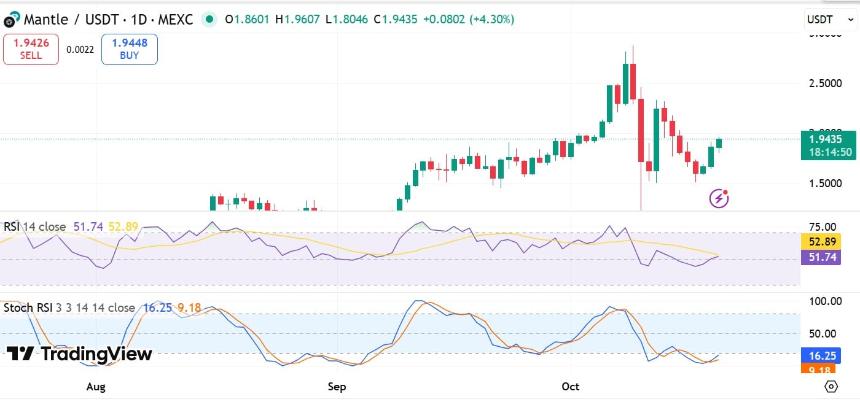Open chart settings gear icon
The height and width of the screenshot is (402, 860).
830,386
